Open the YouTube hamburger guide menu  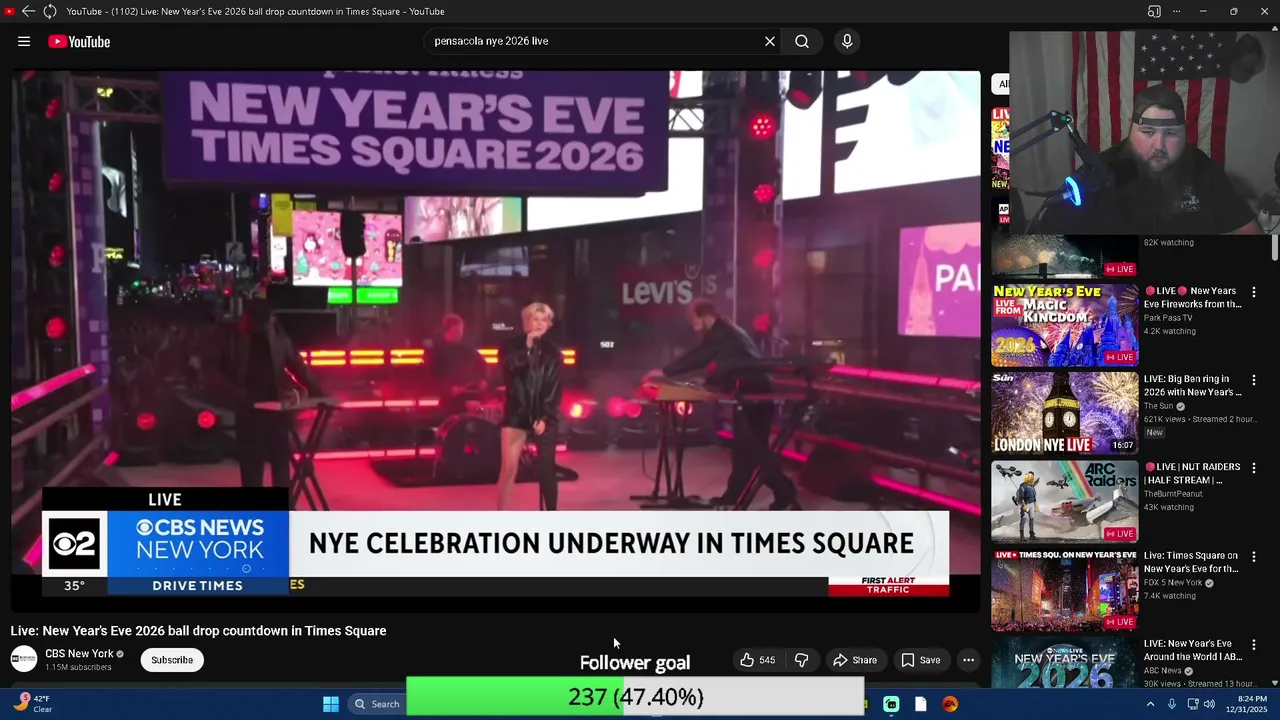point(24,41)
